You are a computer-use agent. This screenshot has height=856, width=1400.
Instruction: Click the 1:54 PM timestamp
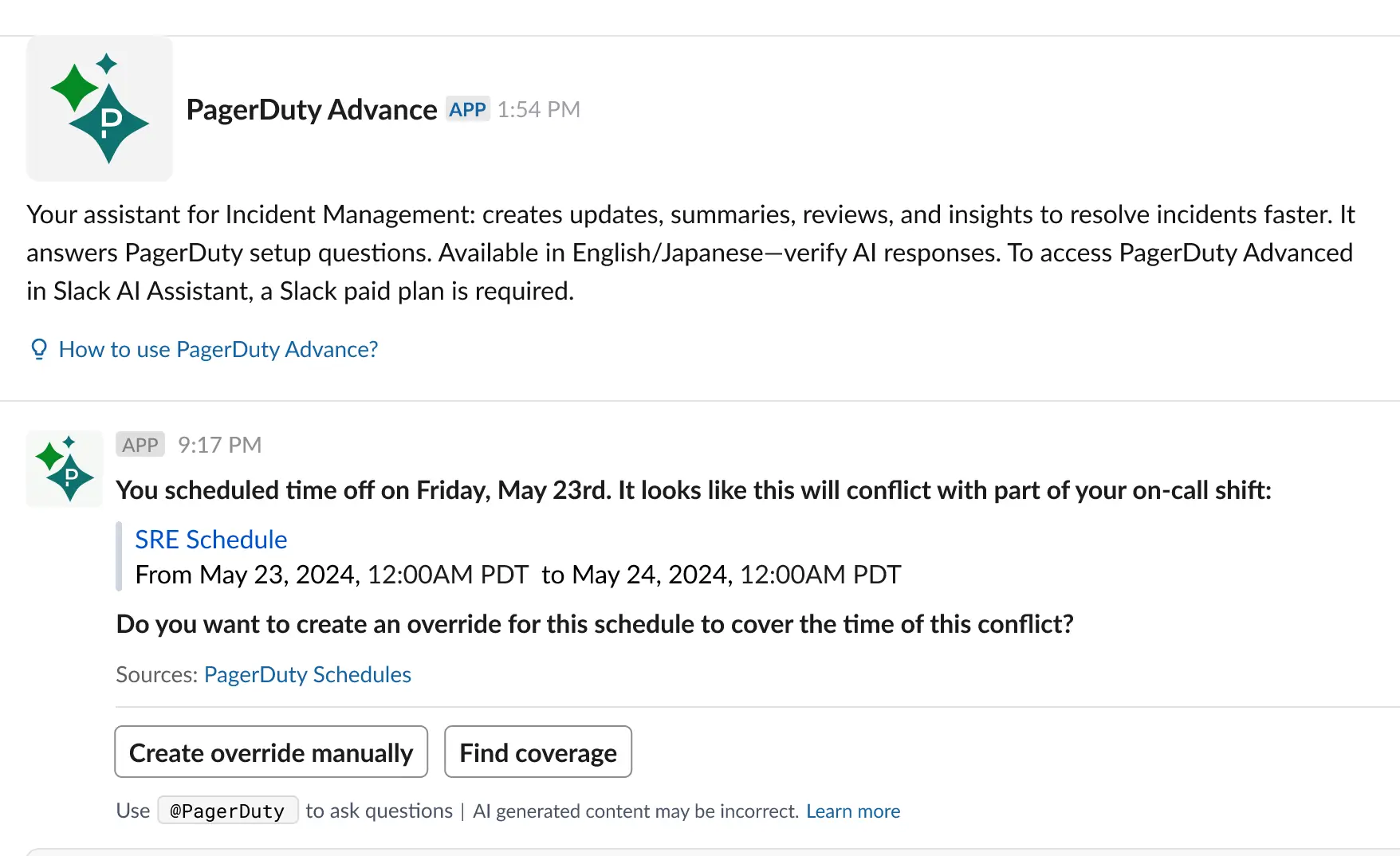point(539,109)
